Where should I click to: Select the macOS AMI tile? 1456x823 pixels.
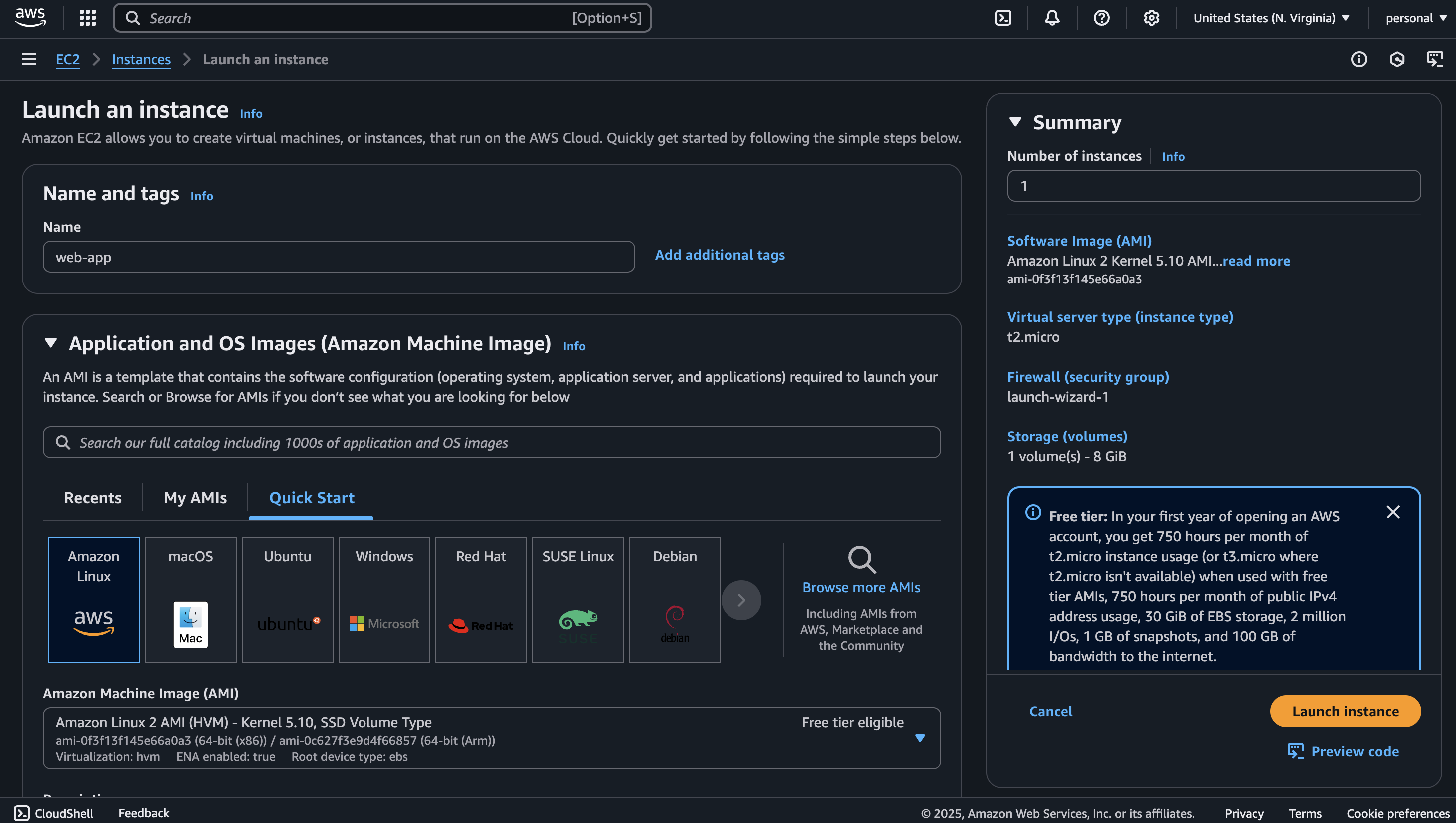click(190, 600)
